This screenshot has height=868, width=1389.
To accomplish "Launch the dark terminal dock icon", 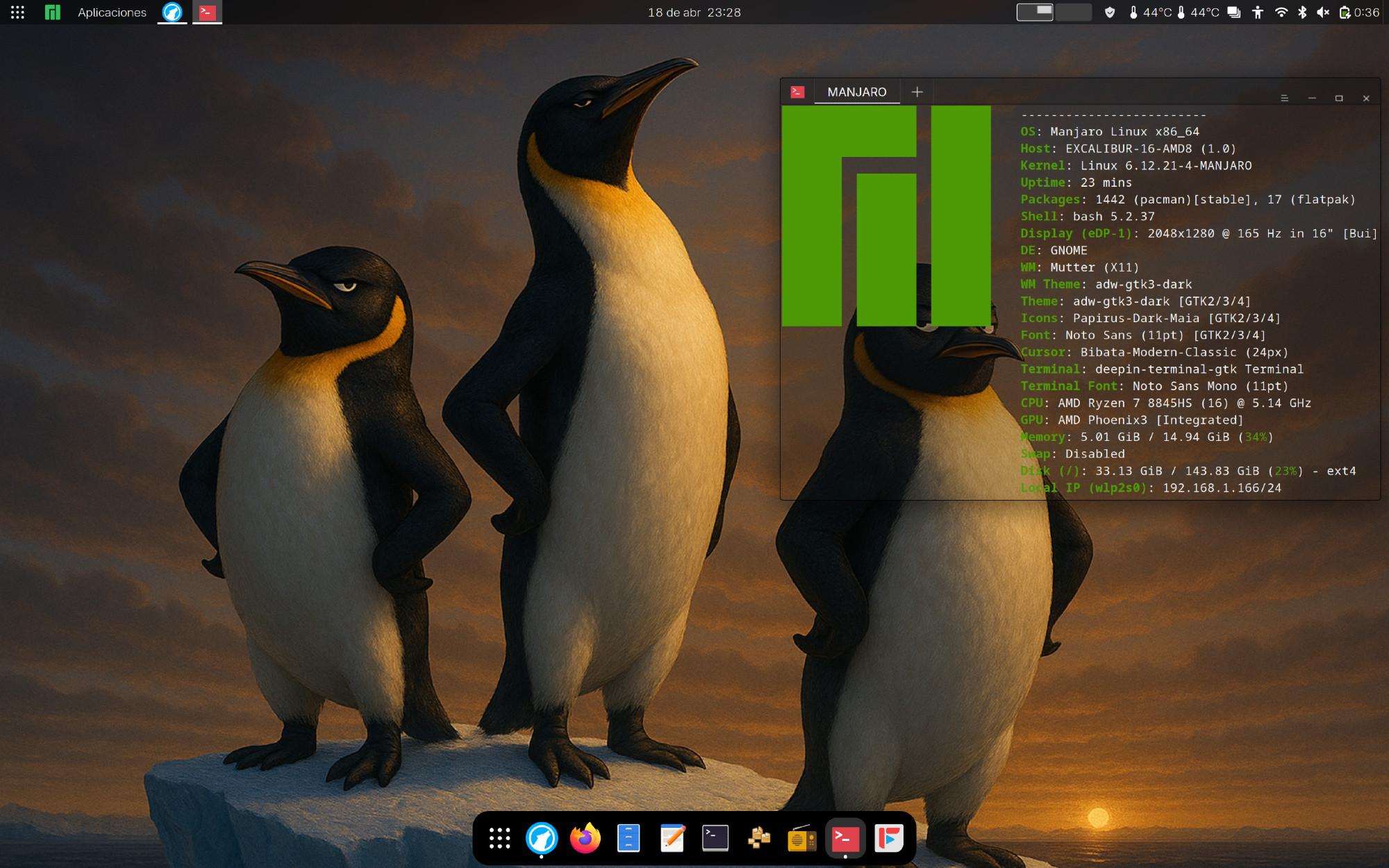I will pyautogui.click(x=715, y=838).
